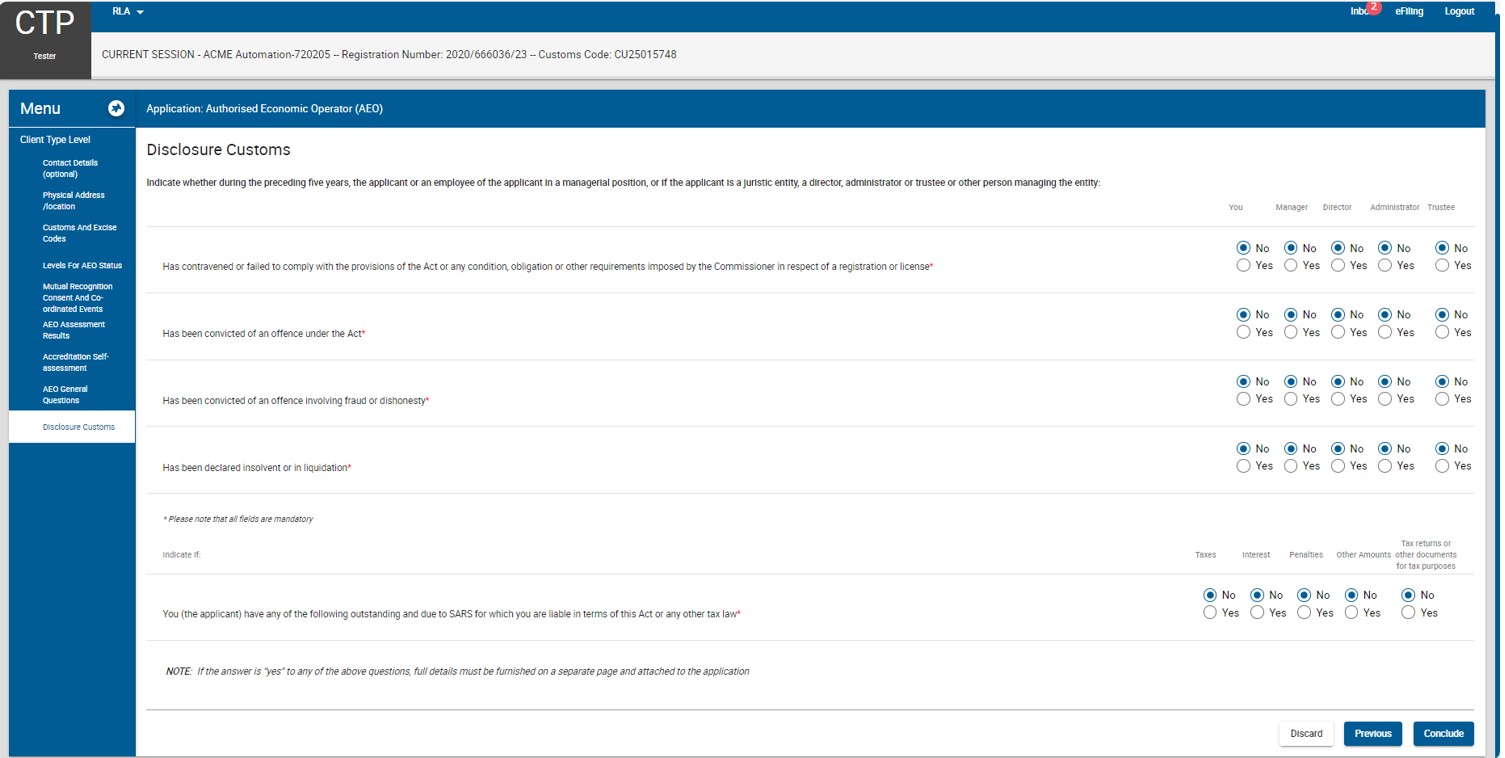
Task: Click 'Application: Authorised Economic Operator (AEO)' title
Action: click(x=264, y=109)
